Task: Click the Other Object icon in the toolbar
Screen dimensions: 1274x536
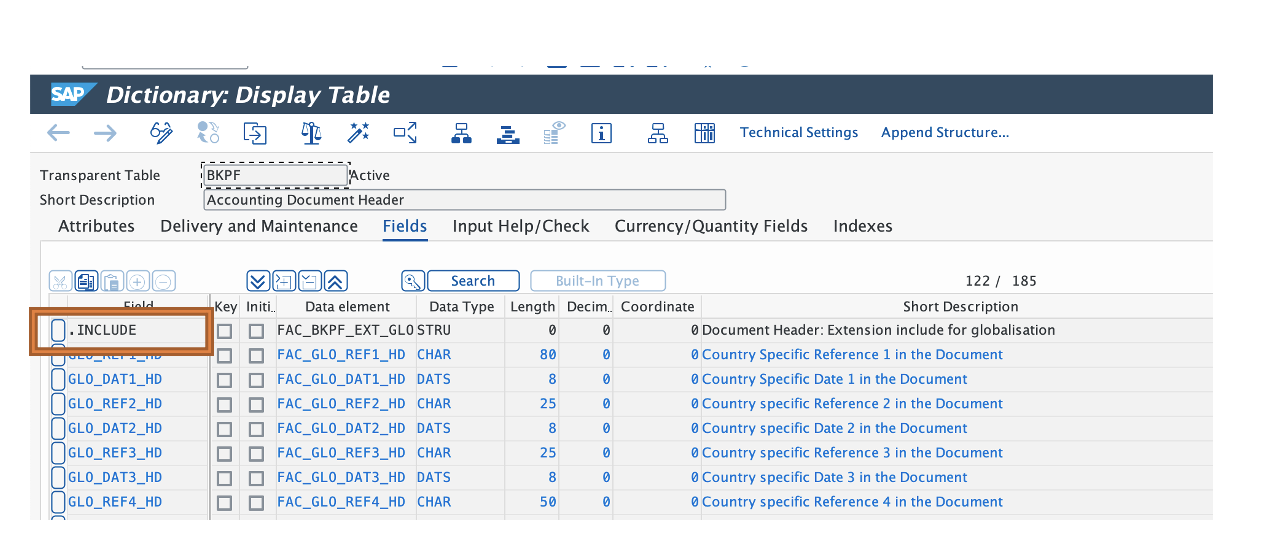Action: (x=255, y=133)
